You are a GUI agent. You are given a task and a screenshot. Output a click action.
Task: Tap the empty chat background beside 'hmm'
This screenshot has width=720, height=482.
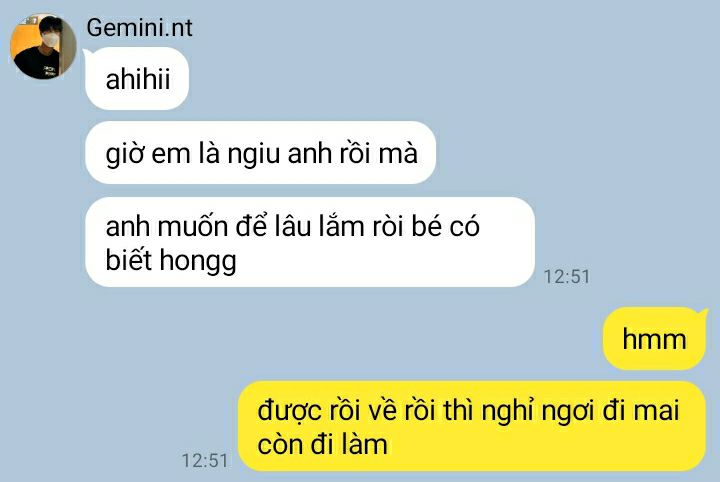[413, 339]
